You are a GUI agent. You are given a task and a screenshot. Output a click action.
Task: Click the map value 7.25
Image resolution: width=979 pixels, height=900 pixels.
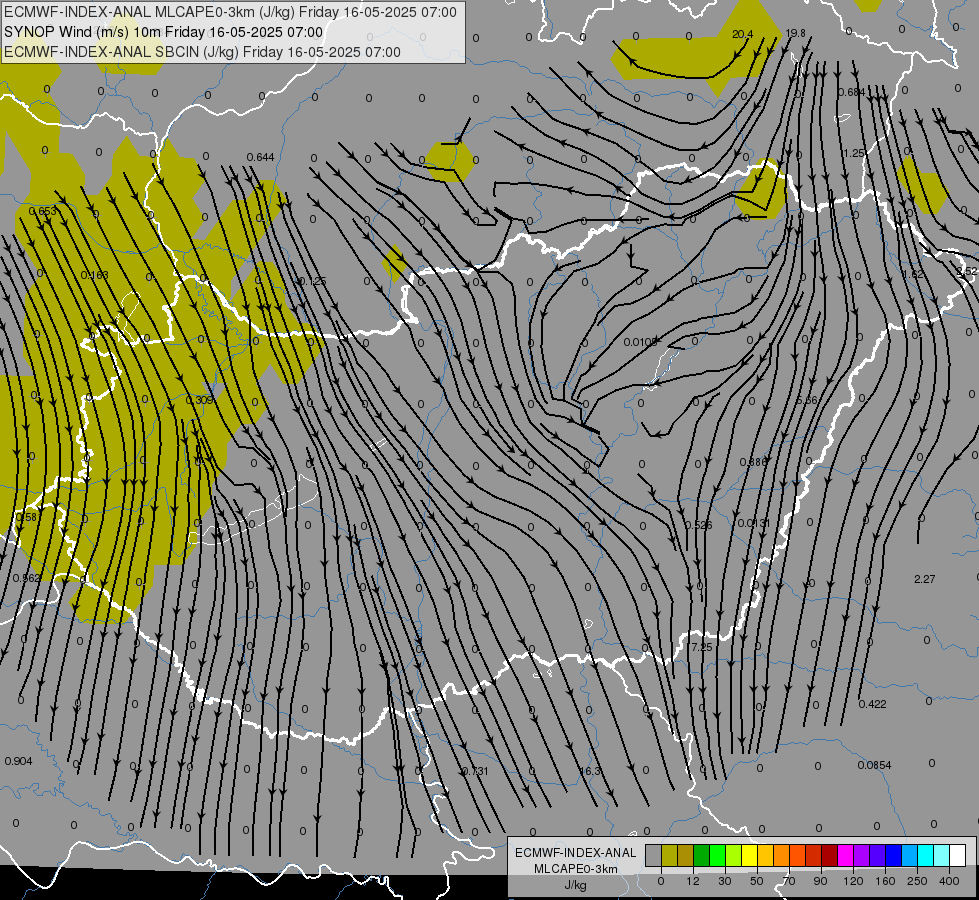(702, 647)
